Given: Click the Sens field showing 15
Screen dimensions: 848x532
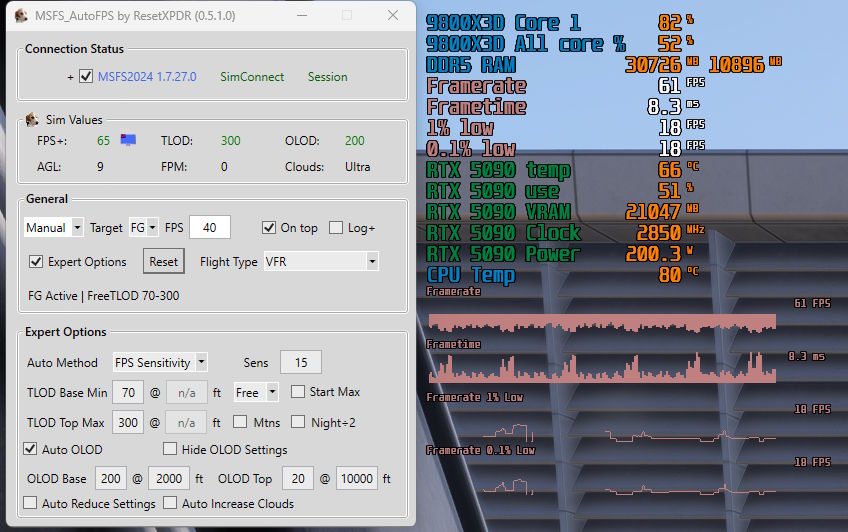Looking at the screenshot, I should coord(301,362).
